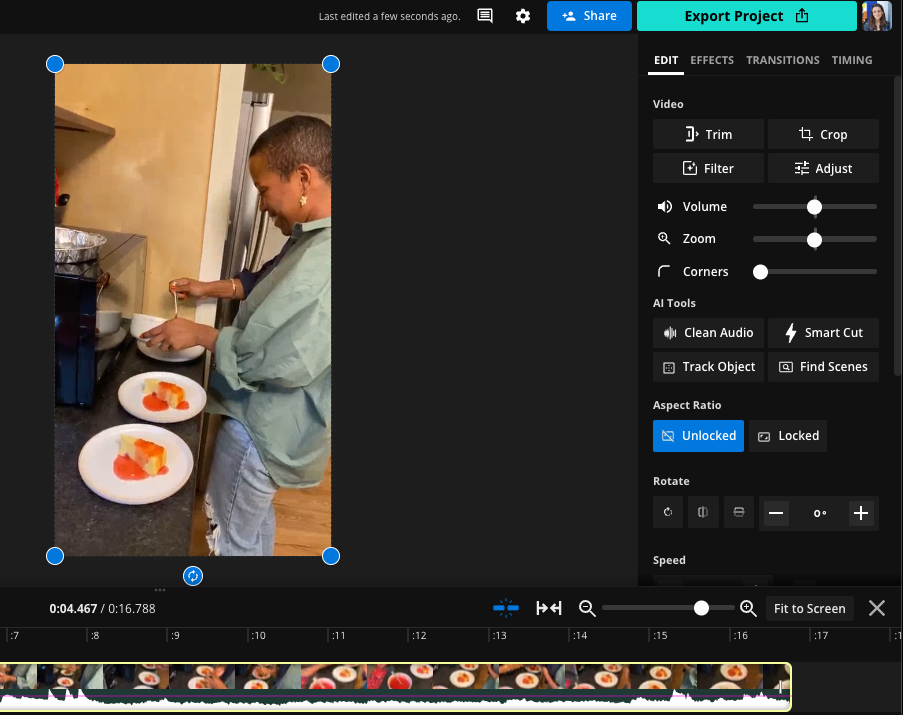The width and height of the screenshot is (903, 715).
Task: Rotate video 90 degrees icon
Action: click(x=668, y=512)
